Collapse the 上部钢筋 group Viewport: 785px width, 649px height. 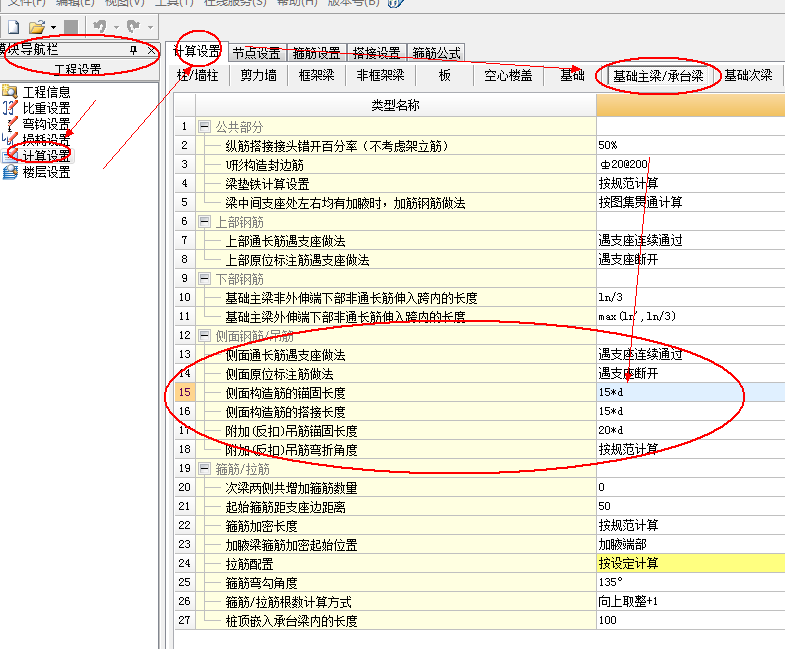pyautogui.click(x=204, y=221)
